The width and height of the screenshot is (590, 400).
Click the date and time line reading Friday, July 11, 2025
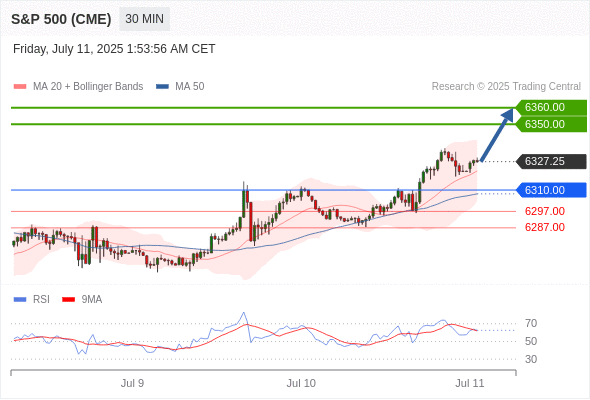[x=114, y=49]
